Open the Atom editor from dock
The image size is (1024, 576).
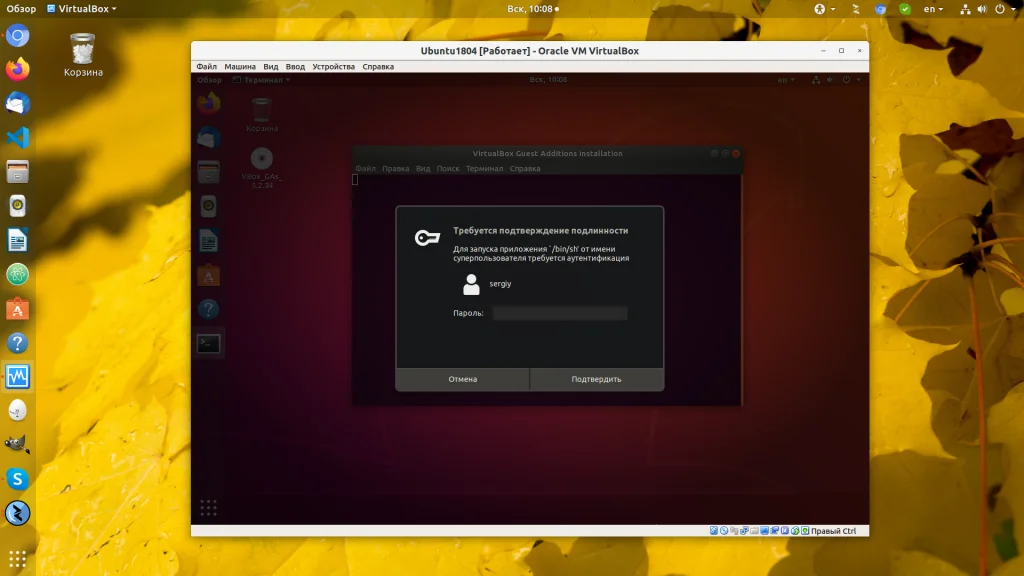(18, 274)
